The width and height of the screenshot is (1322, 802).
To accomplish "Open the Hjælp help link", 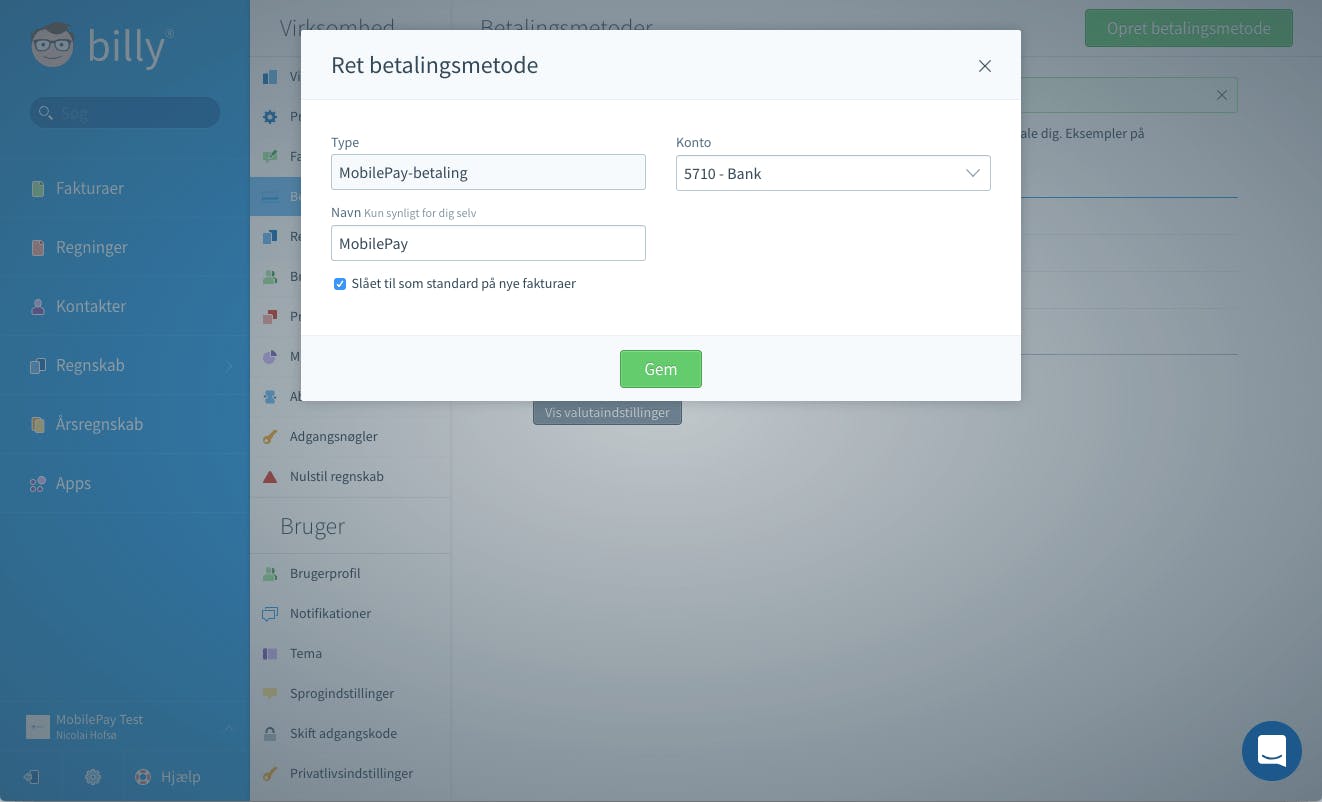I will pos(181,776).
